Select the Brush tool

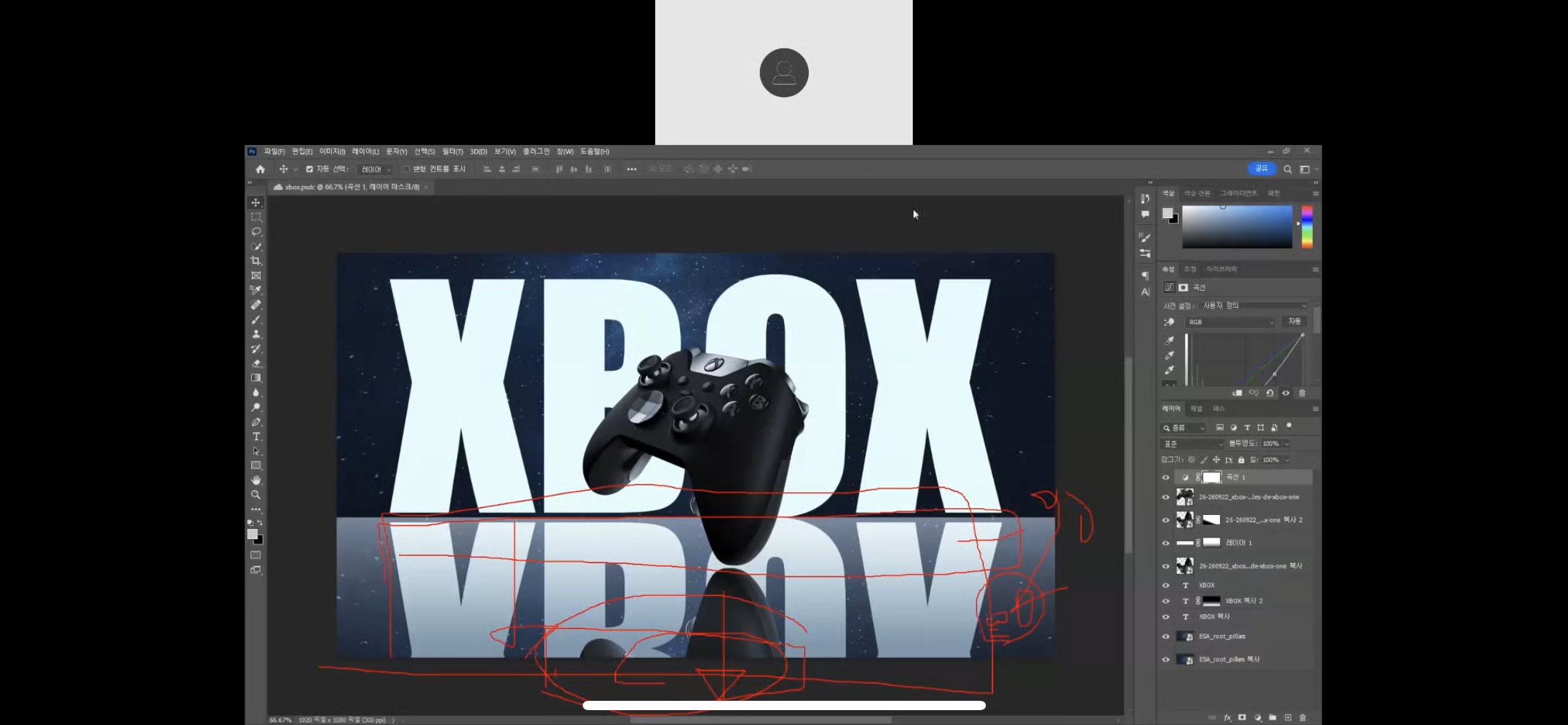(256, 320)
